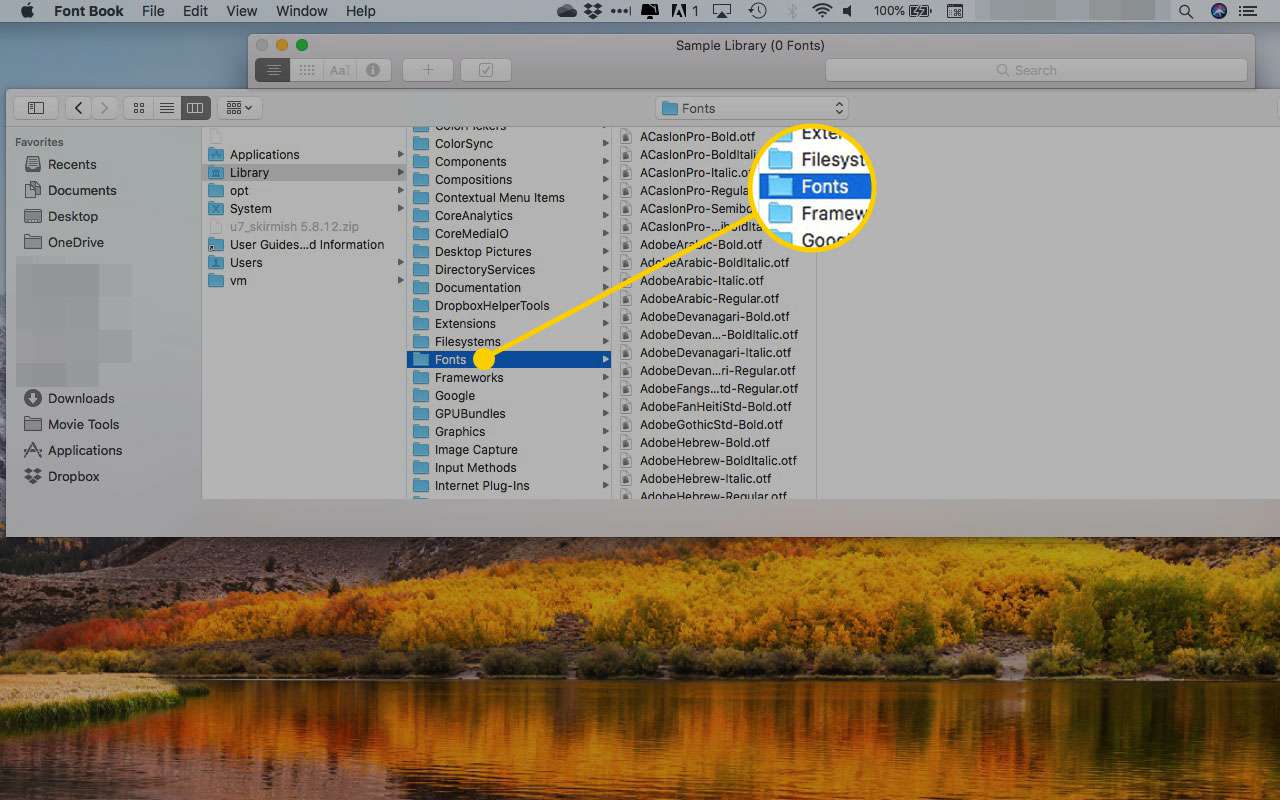Image resolution: width=1280 pixels, height=800 pixels.
Task: Open the Help menu
Action: pyautogui.click(x=361, y=11)
